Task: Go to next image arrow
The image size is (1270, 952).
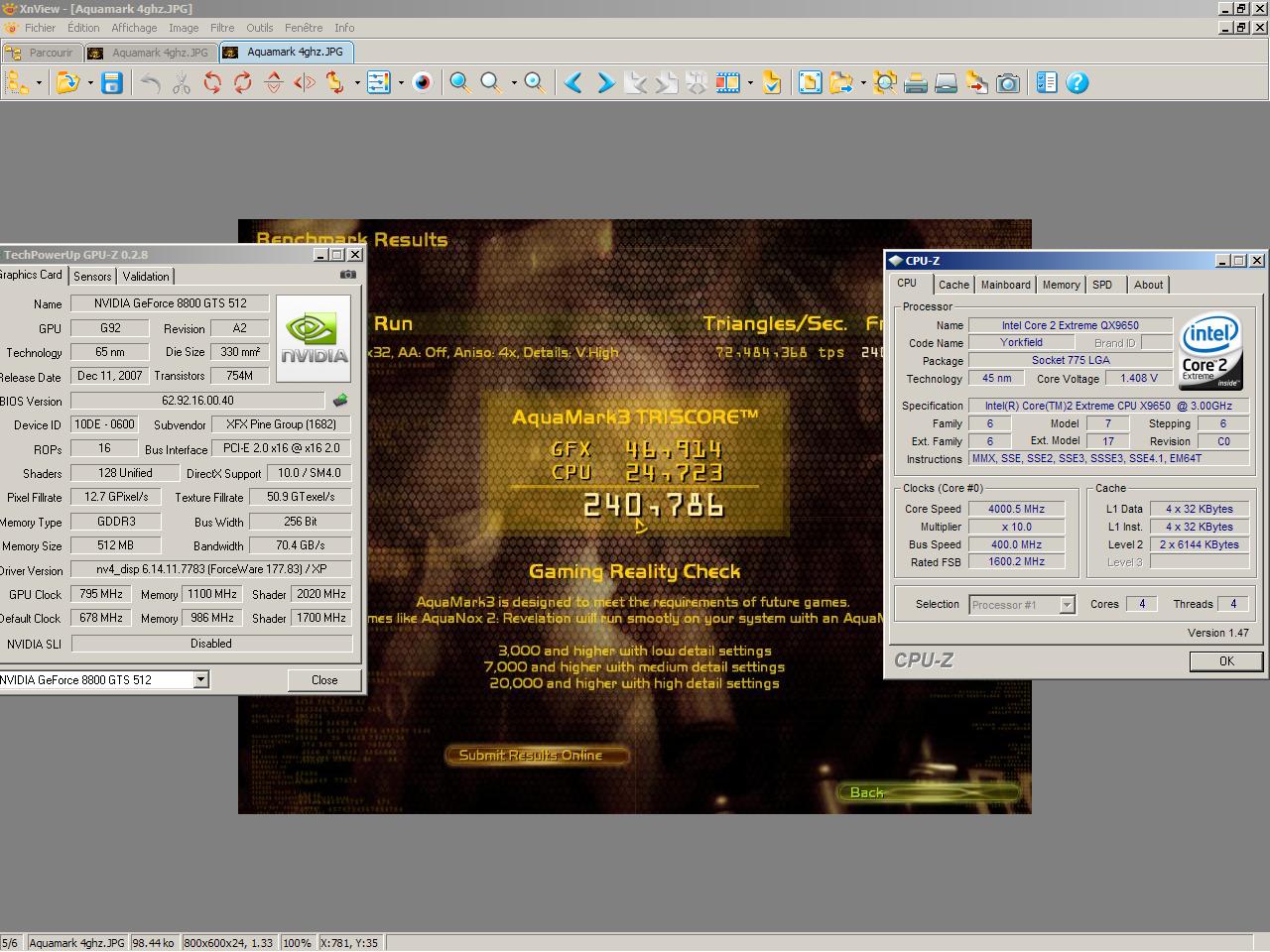Action: [604, 83]
